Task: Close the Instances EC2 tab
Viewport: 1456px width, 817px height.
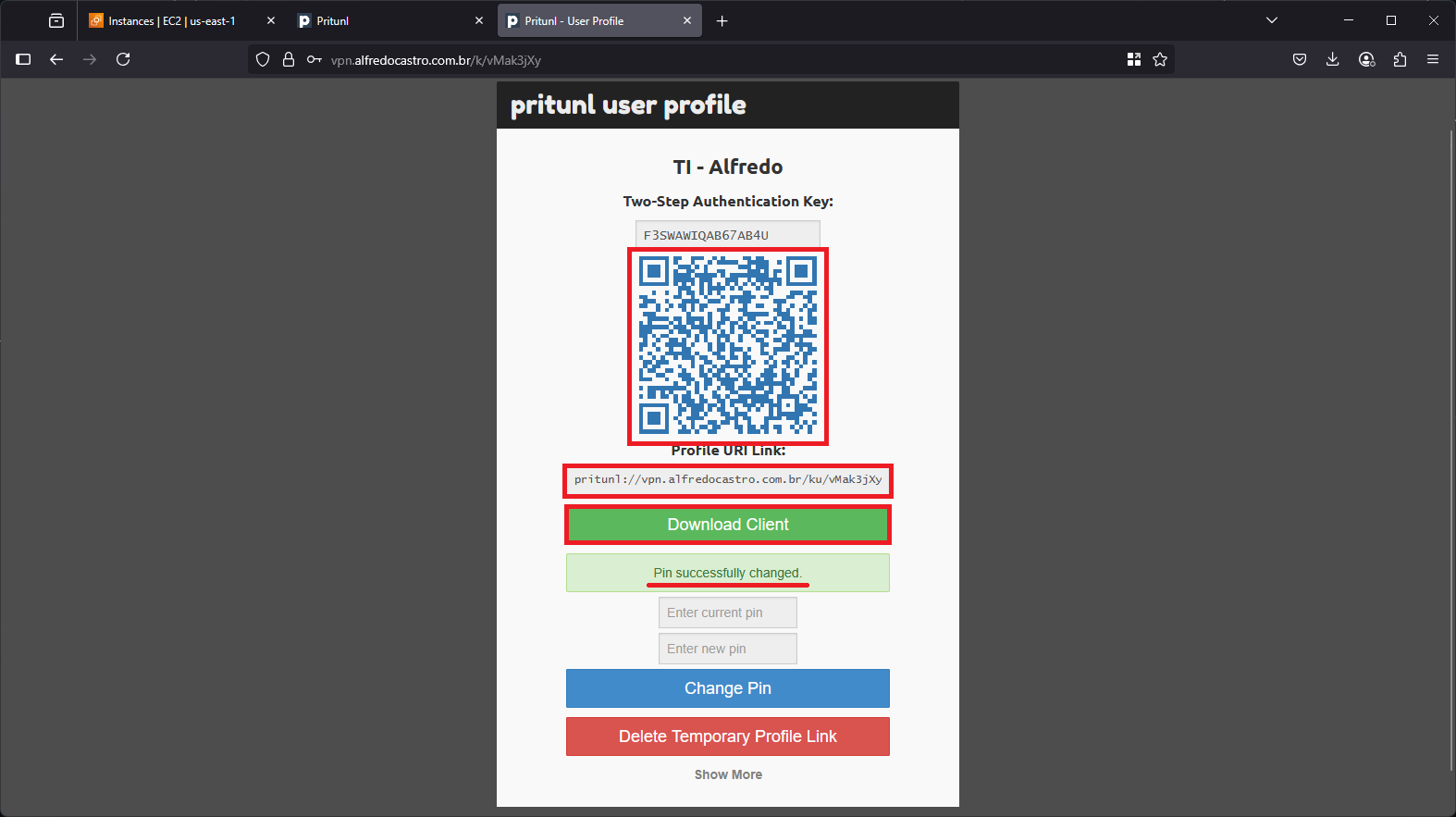Action: pyautogui.click(x=271, y=20)
